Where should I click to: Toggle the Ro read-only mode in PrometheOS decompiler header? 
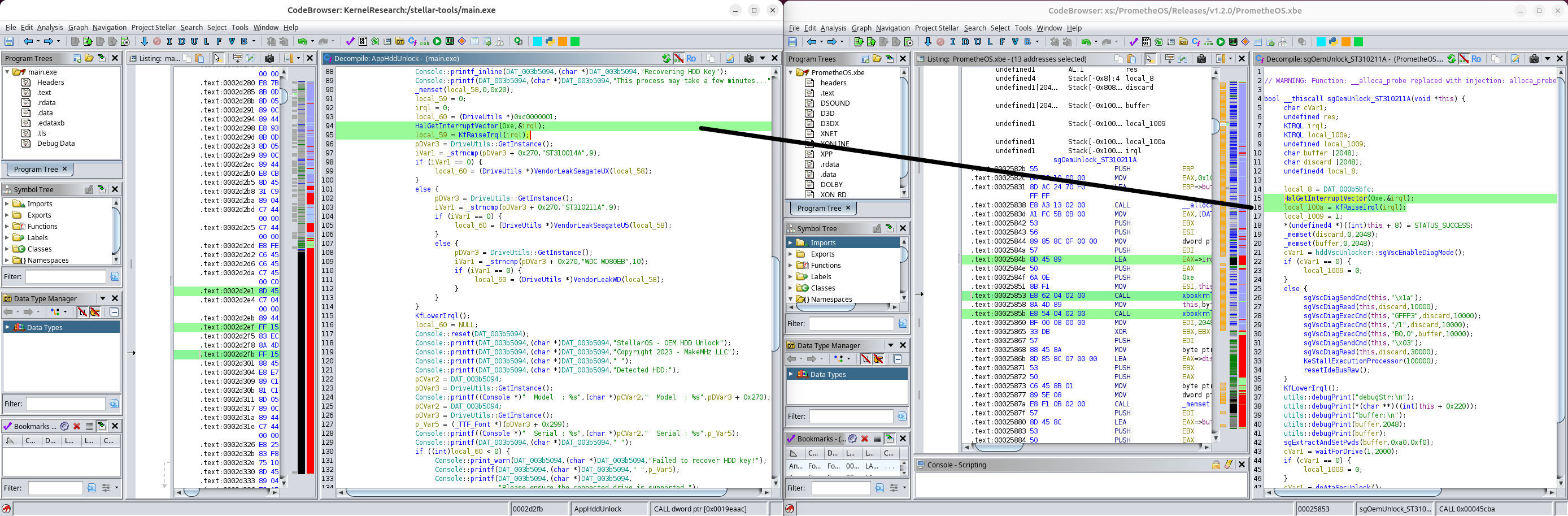click(x=1476, y=58)
